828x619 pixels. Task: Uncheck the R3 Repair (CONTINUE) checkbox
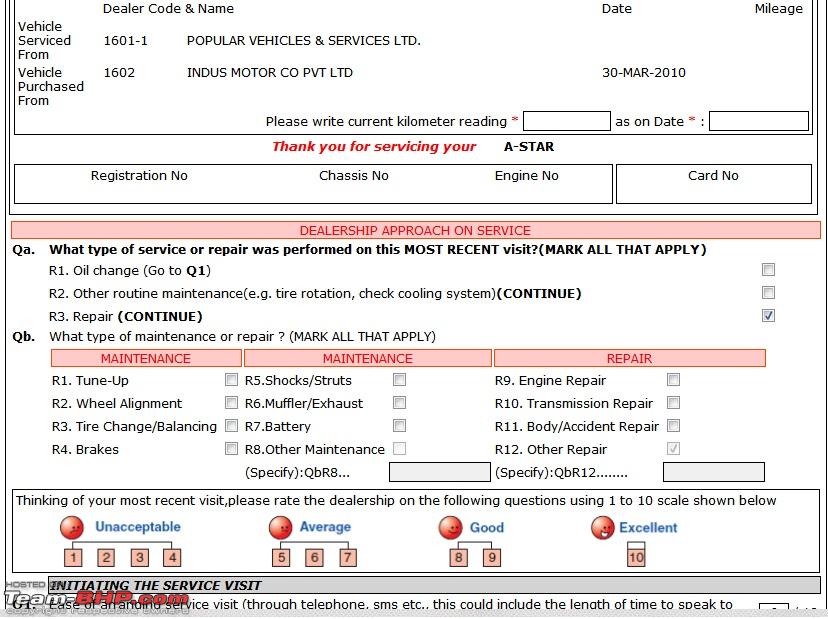pos(768,316)
